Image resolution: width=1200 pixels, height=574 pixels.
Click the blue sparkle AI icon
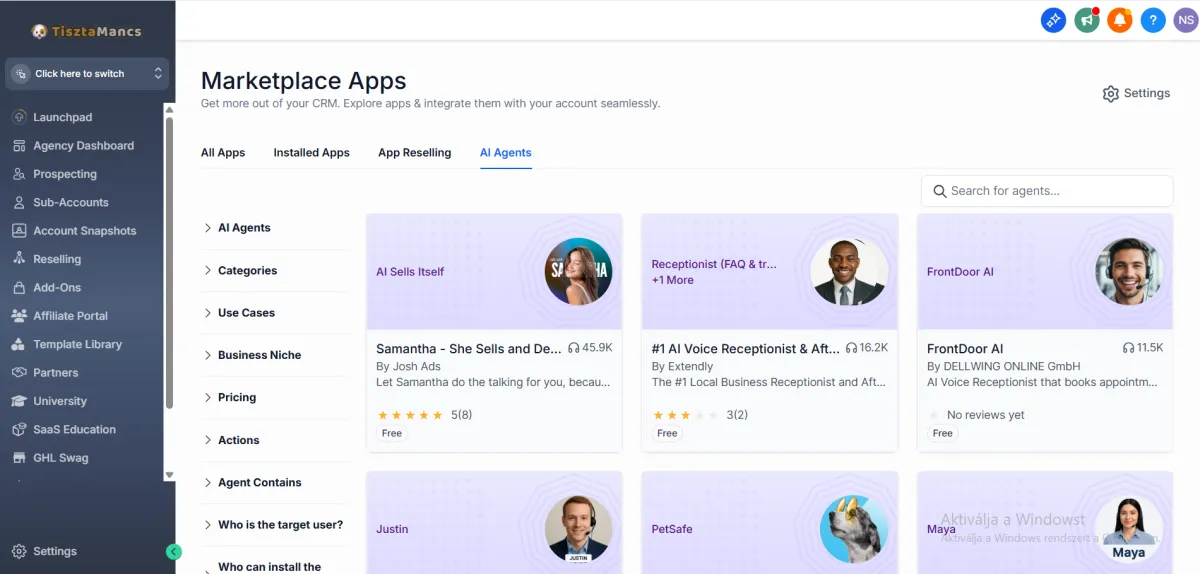[x=1053, y=19]
